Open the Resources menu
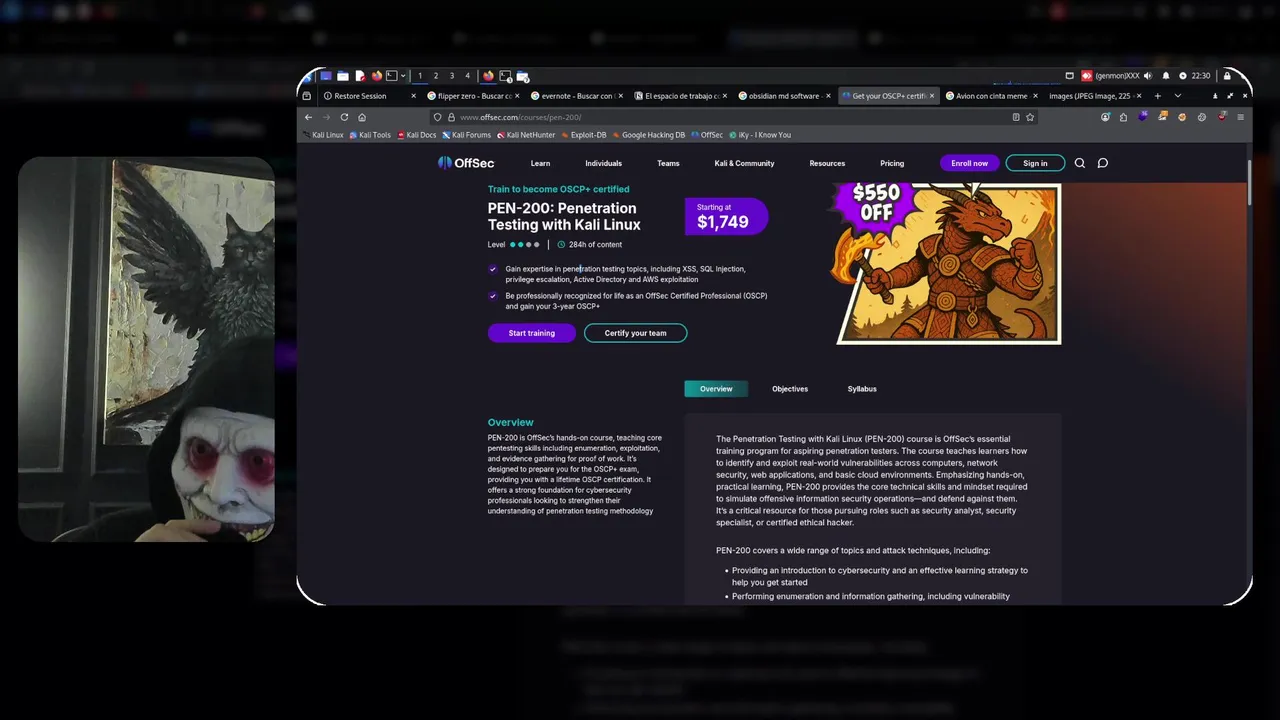This screenshot has height=720, width=1280. (x=827, y=163)
